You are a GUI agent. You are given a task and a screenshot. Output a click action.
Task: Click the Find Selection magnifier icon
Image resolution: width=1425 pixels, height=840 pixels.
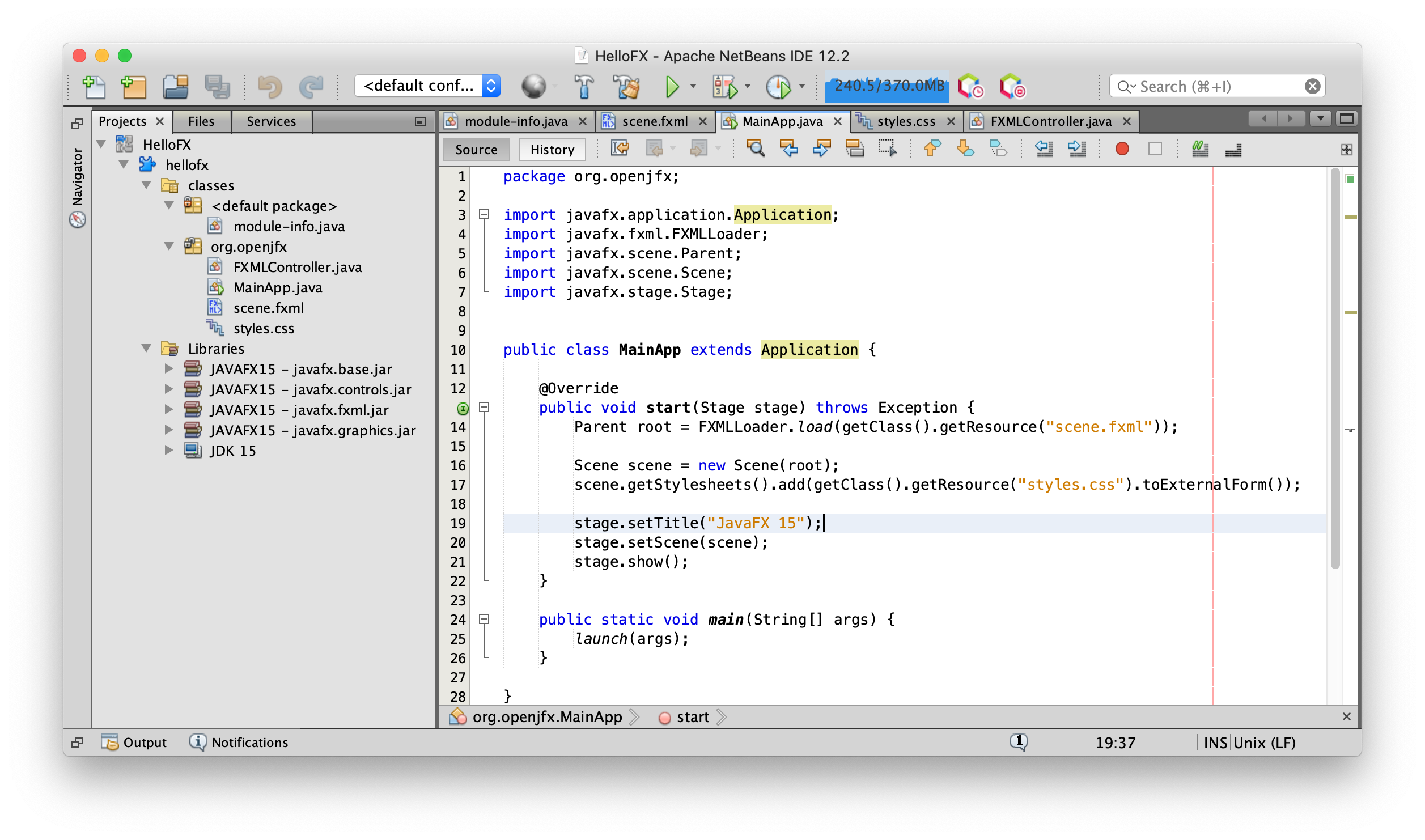[x=755, y=149]
